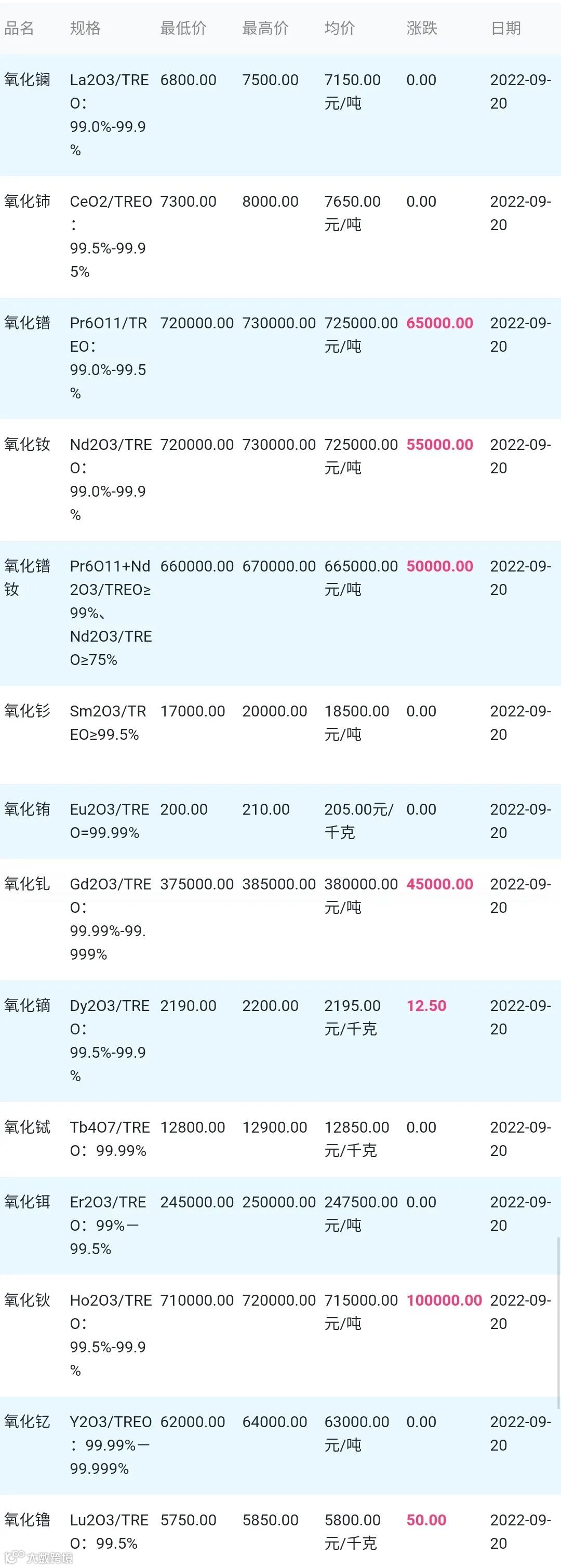The width and height of the screenshot is (561, 1568).
Task: Click the 日期 column header
Action: [x=505, y=28]
